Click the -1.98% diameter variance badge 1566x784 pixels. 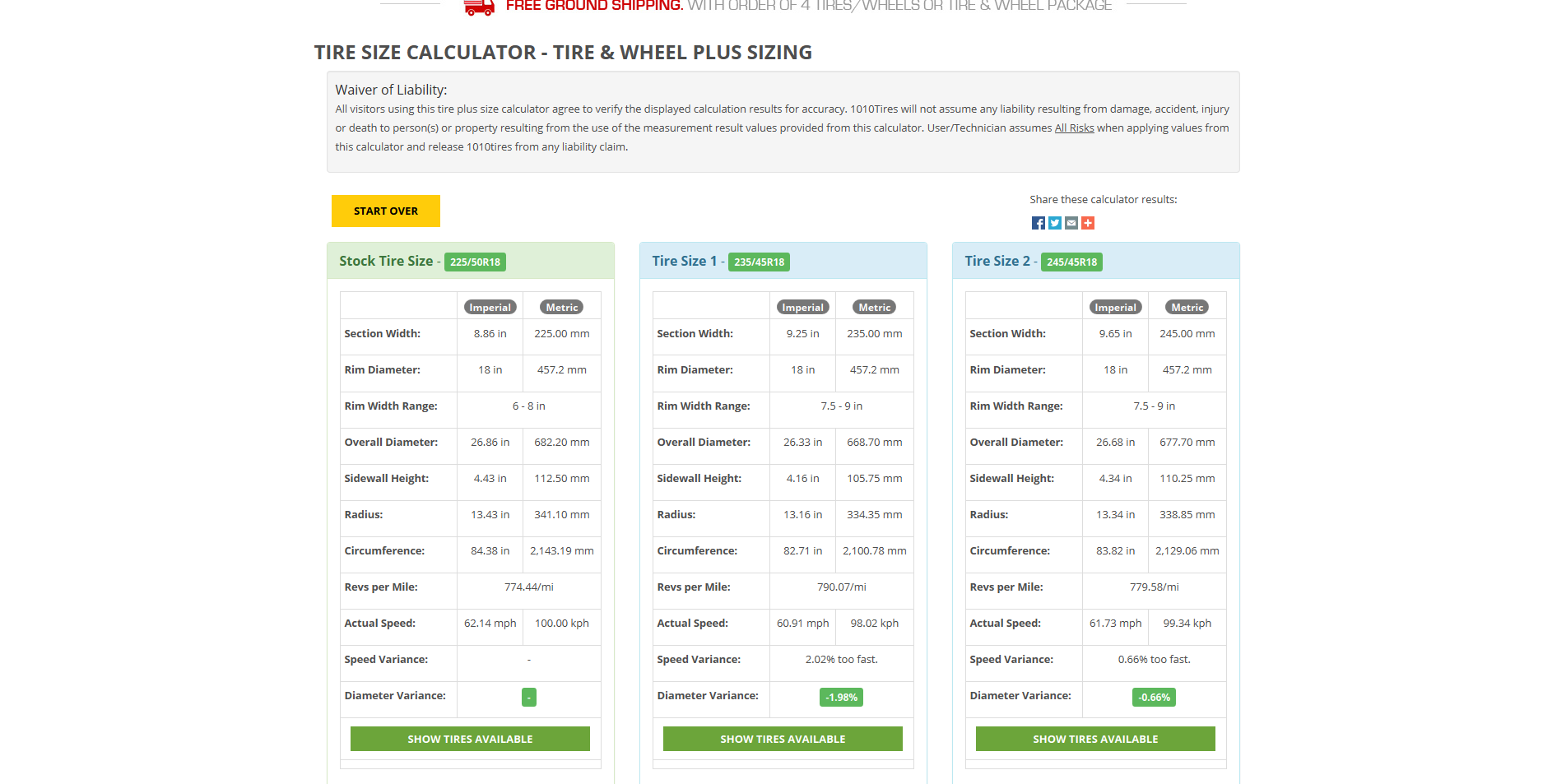pos(841,698)
